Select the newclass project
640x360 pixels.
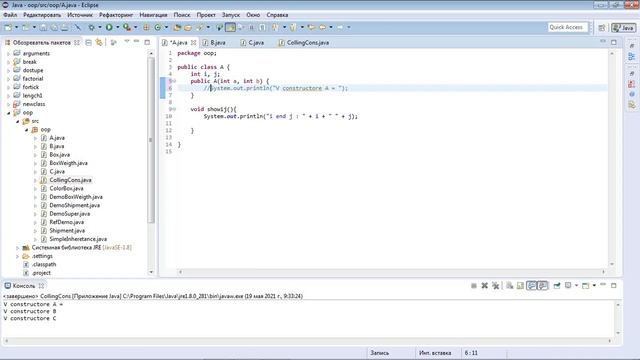[x=33, y=104]
